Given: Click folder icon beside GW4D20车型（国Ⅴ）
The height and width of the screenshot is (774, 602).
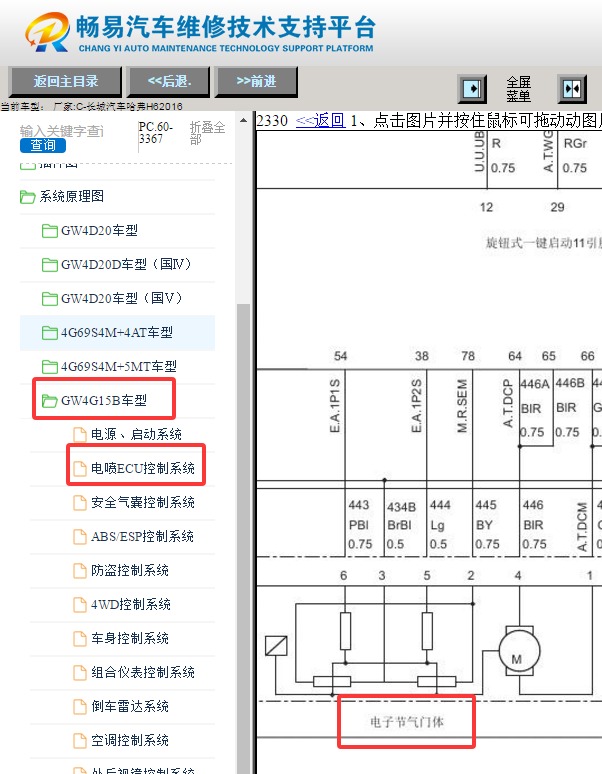Looking at the screenshot, I should [49, 299].
